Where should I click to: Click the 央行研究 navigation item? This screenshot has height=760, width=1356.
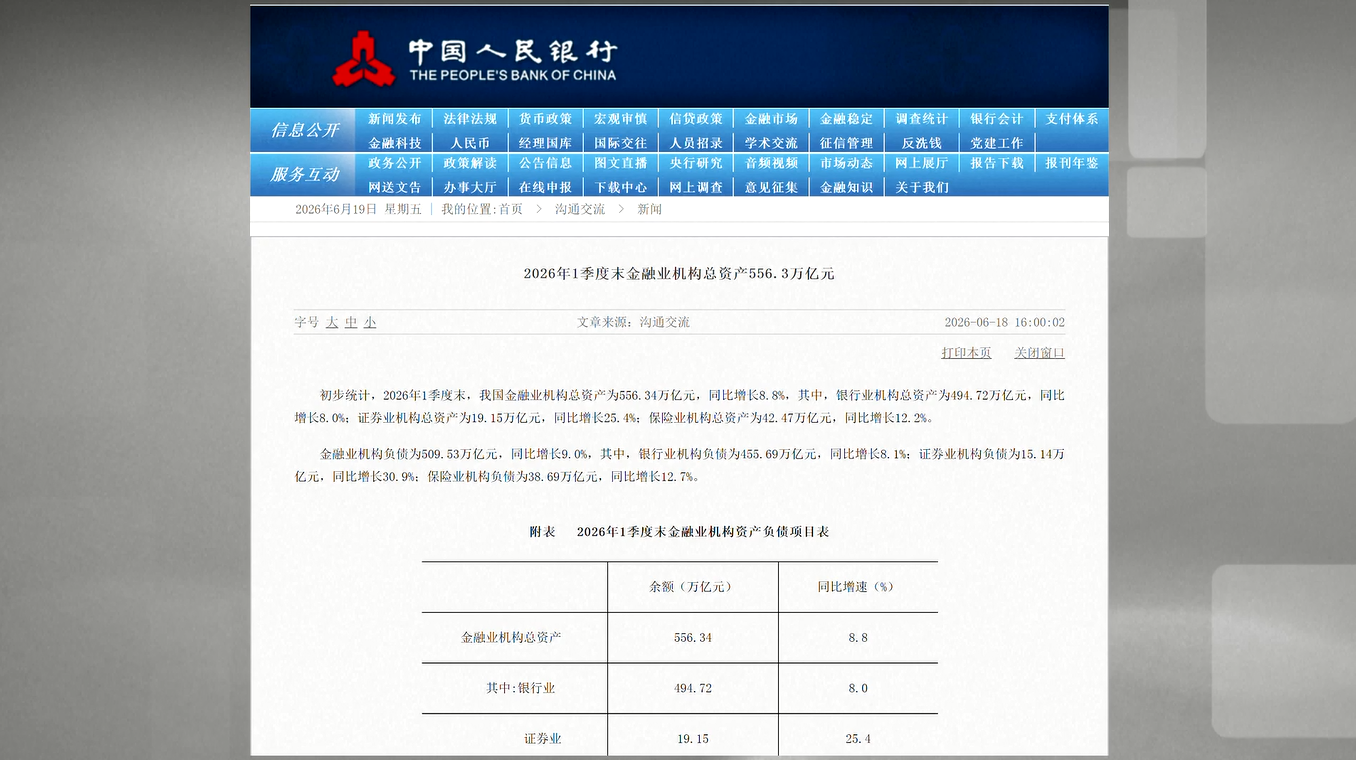coord(696,163)
